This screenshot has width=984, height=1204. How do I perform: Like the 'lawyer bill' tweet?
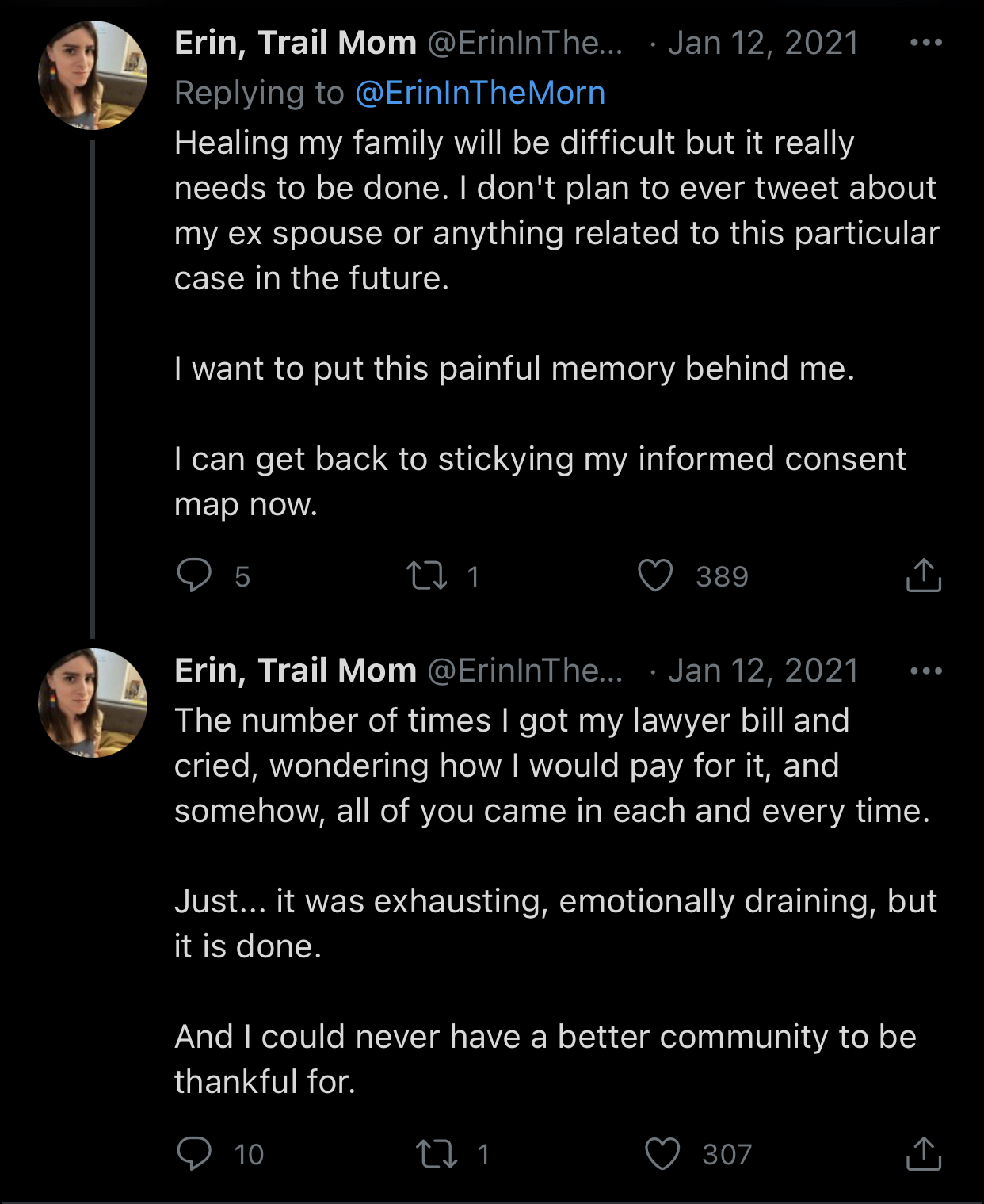pyautogui.click(x=662, y=1154)
